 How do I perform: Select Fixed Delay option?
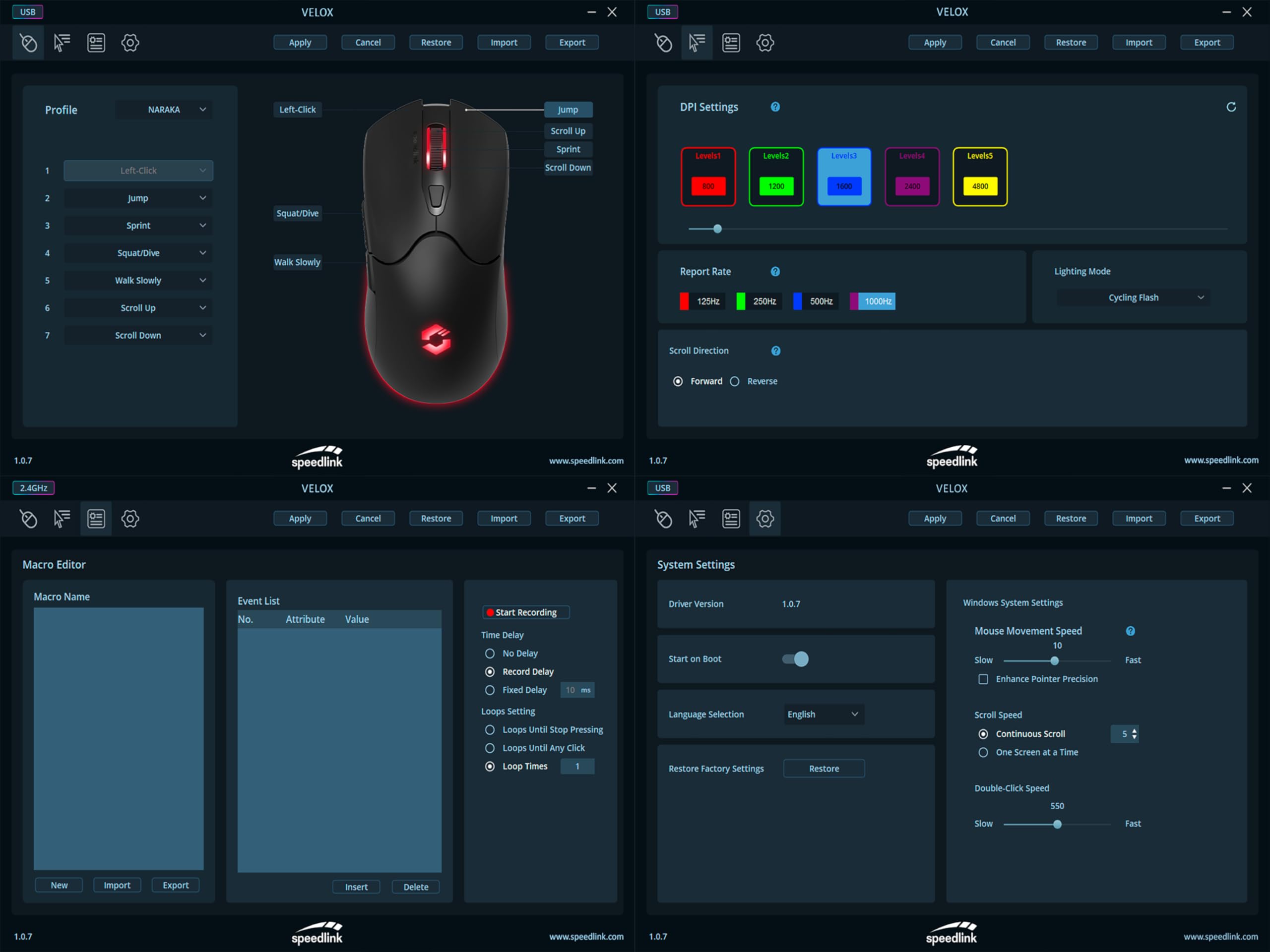pyautogui.click(x=490, y=690)
